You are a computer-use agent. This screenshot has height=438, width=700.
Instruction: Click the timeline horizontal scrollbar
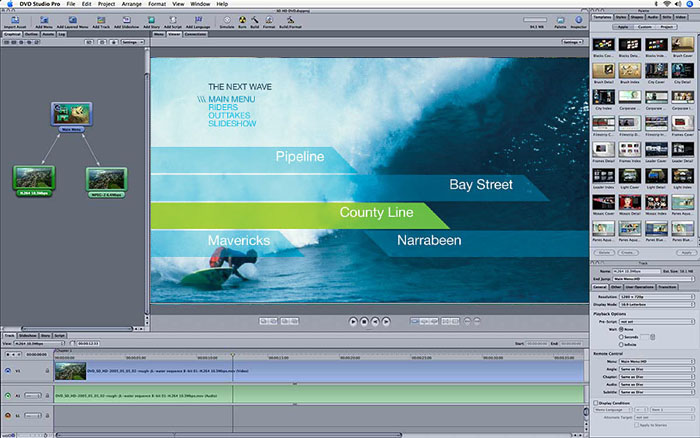pyautogui.click(x=229, y=434)
